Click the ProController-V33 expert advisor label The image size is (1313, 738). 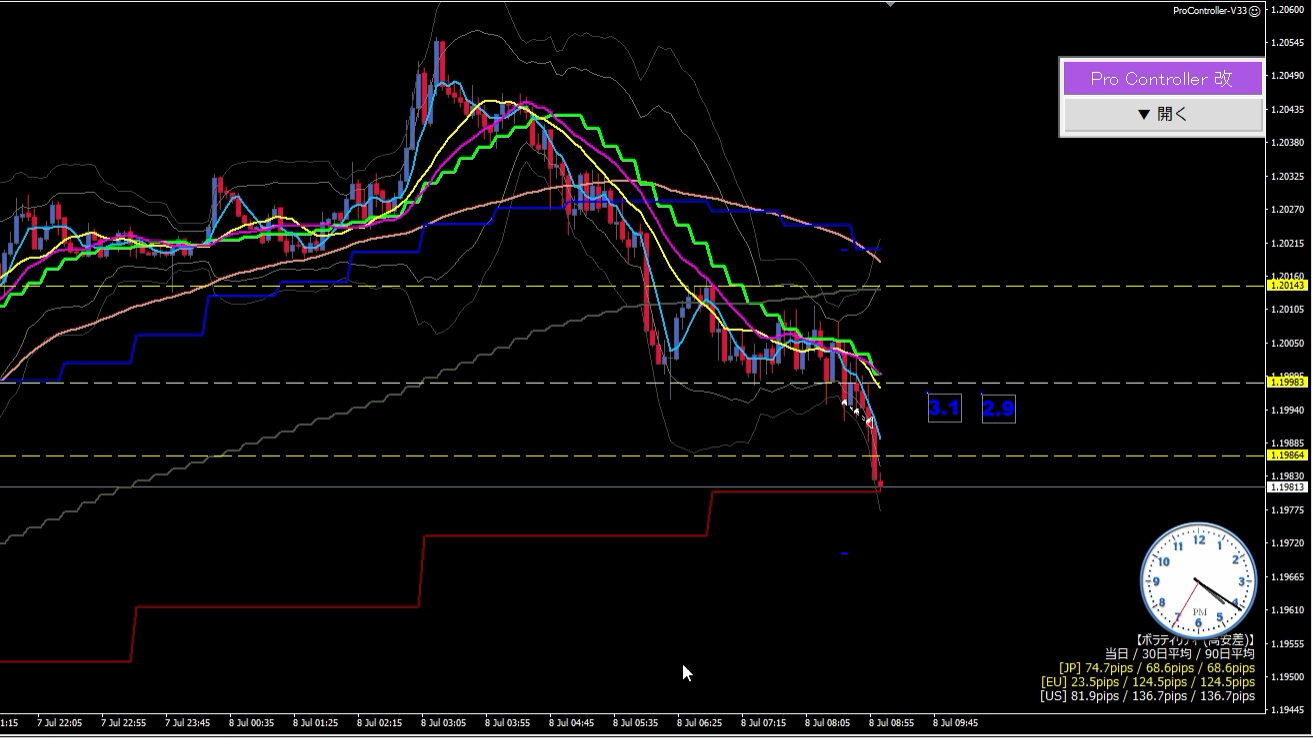[x=1210, y=11]
